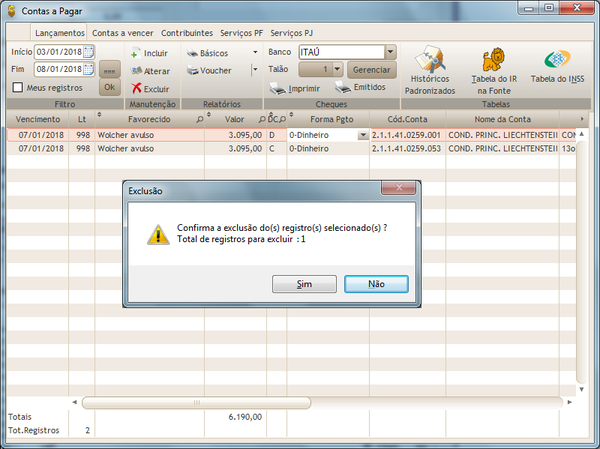Confirm exclusion with the Sim button
Image resolution: width=600 pixels, height=449 pixels.
tap(304, 284)
